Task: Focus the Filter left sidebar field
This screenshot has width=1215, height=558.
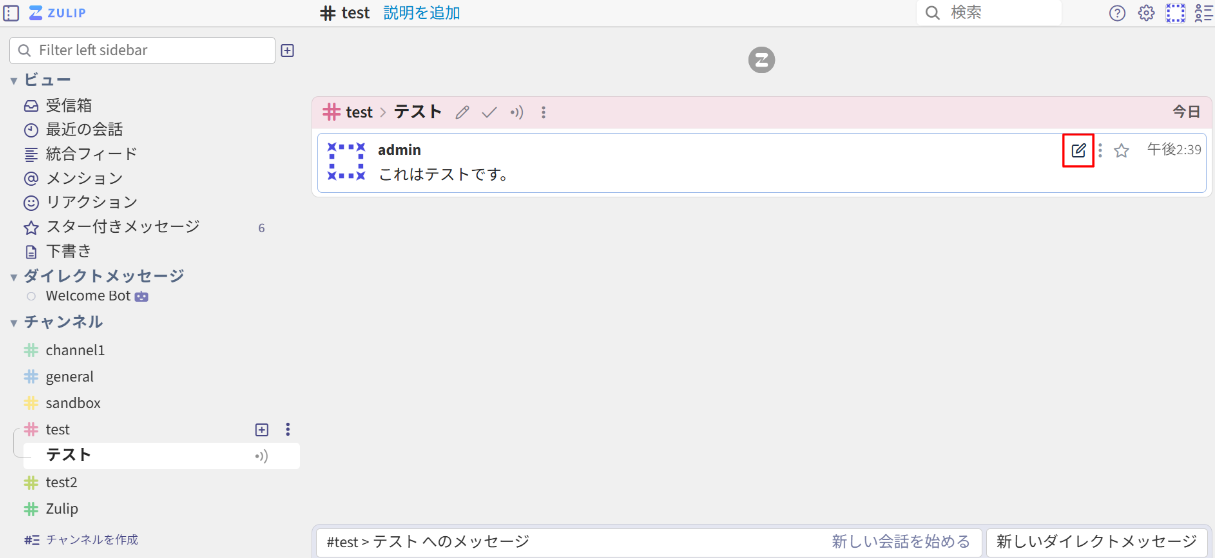Action: click(142, 50)
